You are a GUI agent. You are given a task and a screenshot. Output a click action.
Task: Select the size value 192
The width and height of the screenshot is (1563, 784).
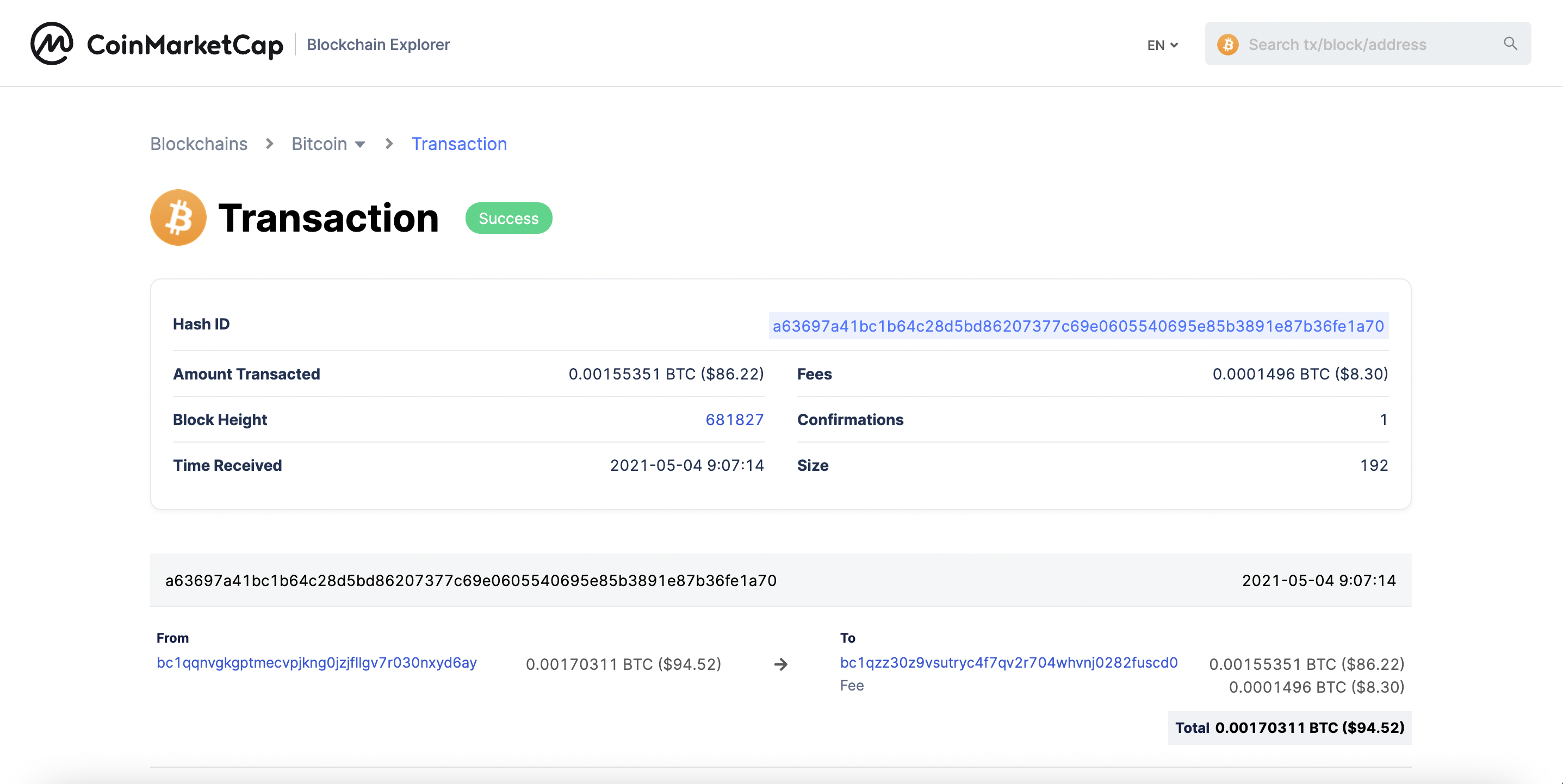(x=1374, y=465)
